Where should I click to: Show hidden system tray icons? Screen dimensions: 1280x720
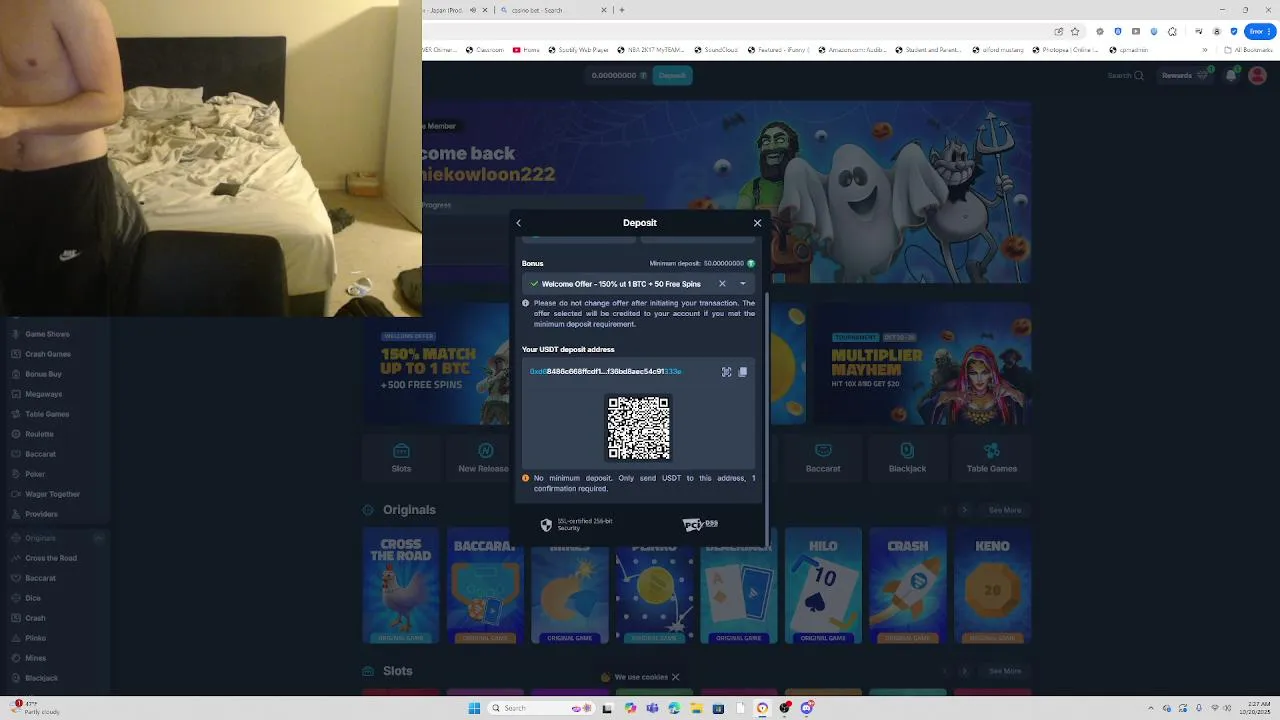[1150, 708]
